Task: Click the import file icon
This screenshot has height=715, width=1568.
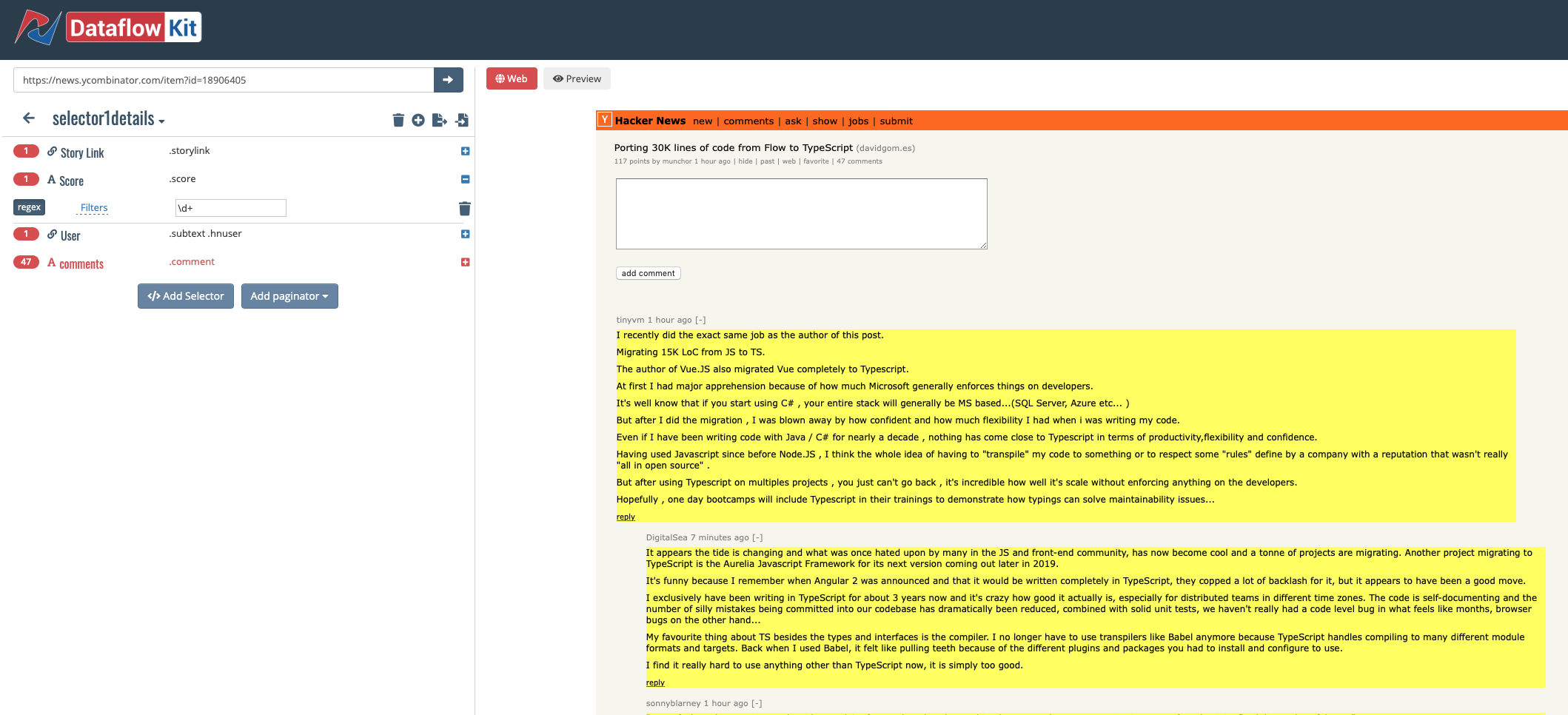Action: pos(462,120)
